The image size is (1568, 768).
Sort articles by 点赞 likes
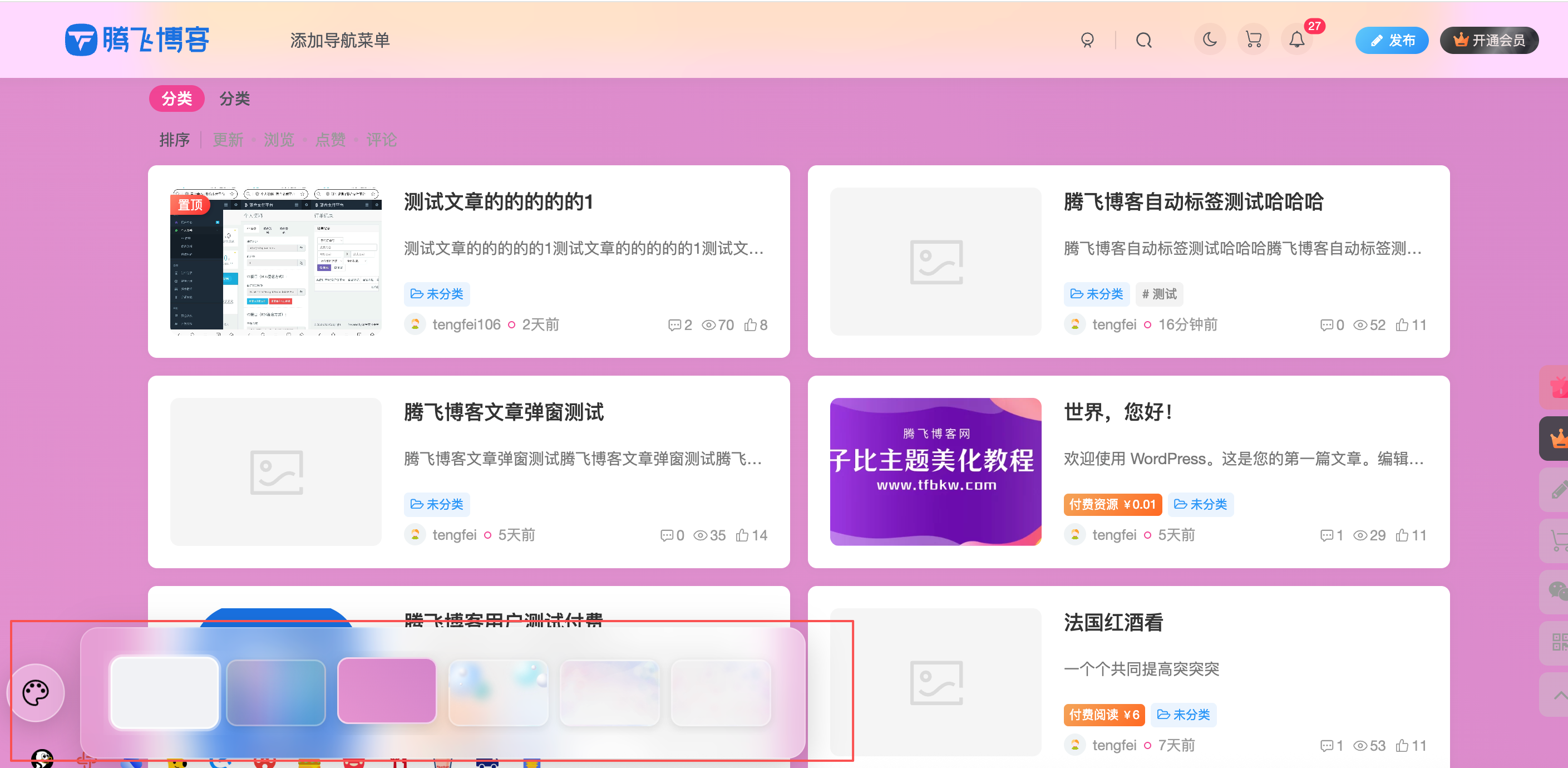(x=330, y=140)
